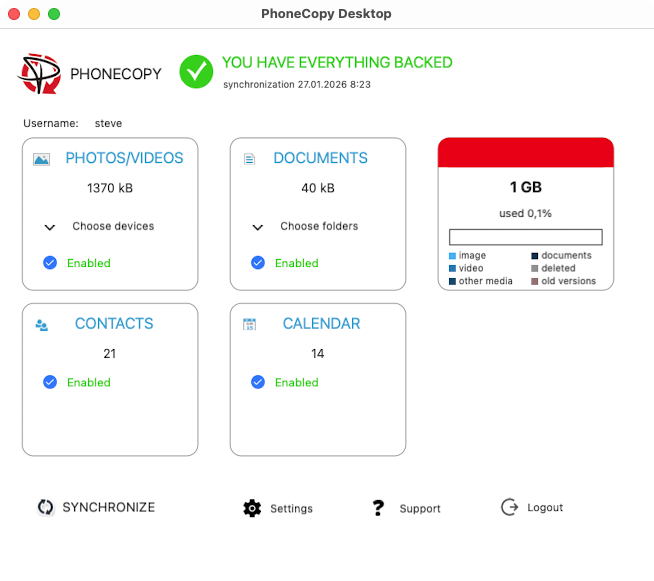Click the PhoneCopy red logo icon
654x581 pixels.
[x=39, y=73]
